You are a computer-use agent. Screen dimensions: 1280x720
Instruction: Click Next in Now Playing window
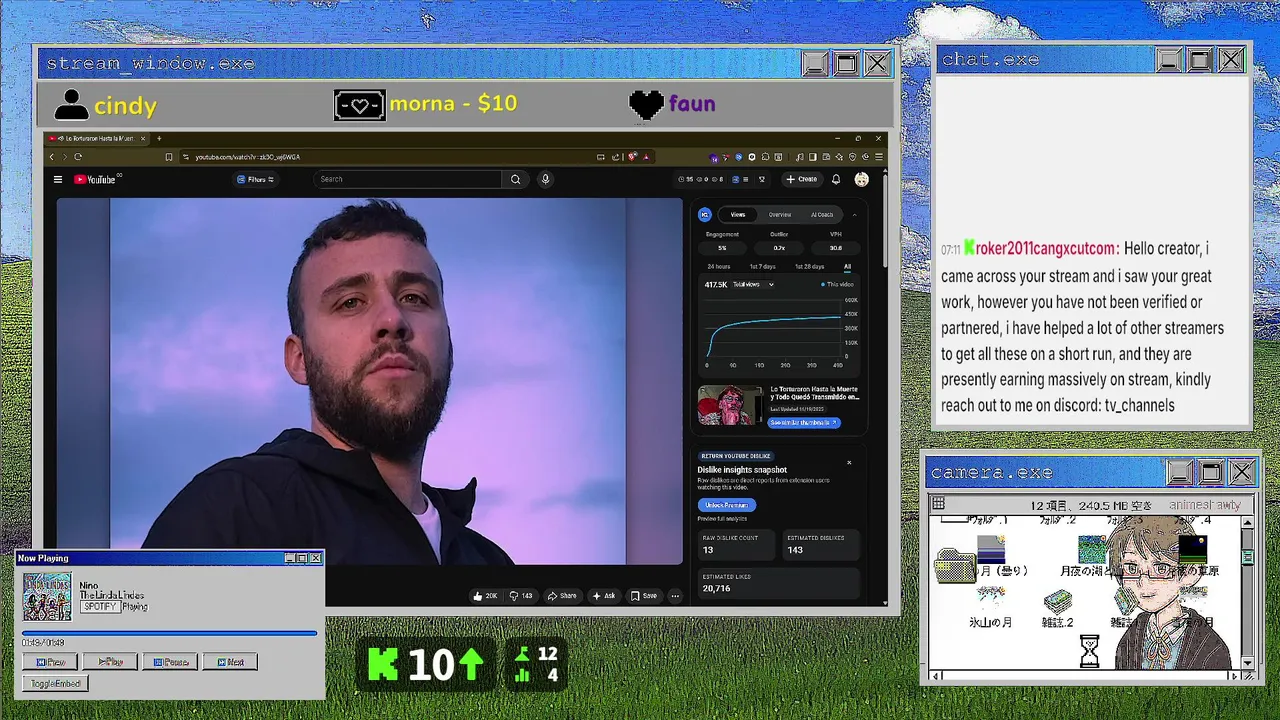[x=229, y=662]
